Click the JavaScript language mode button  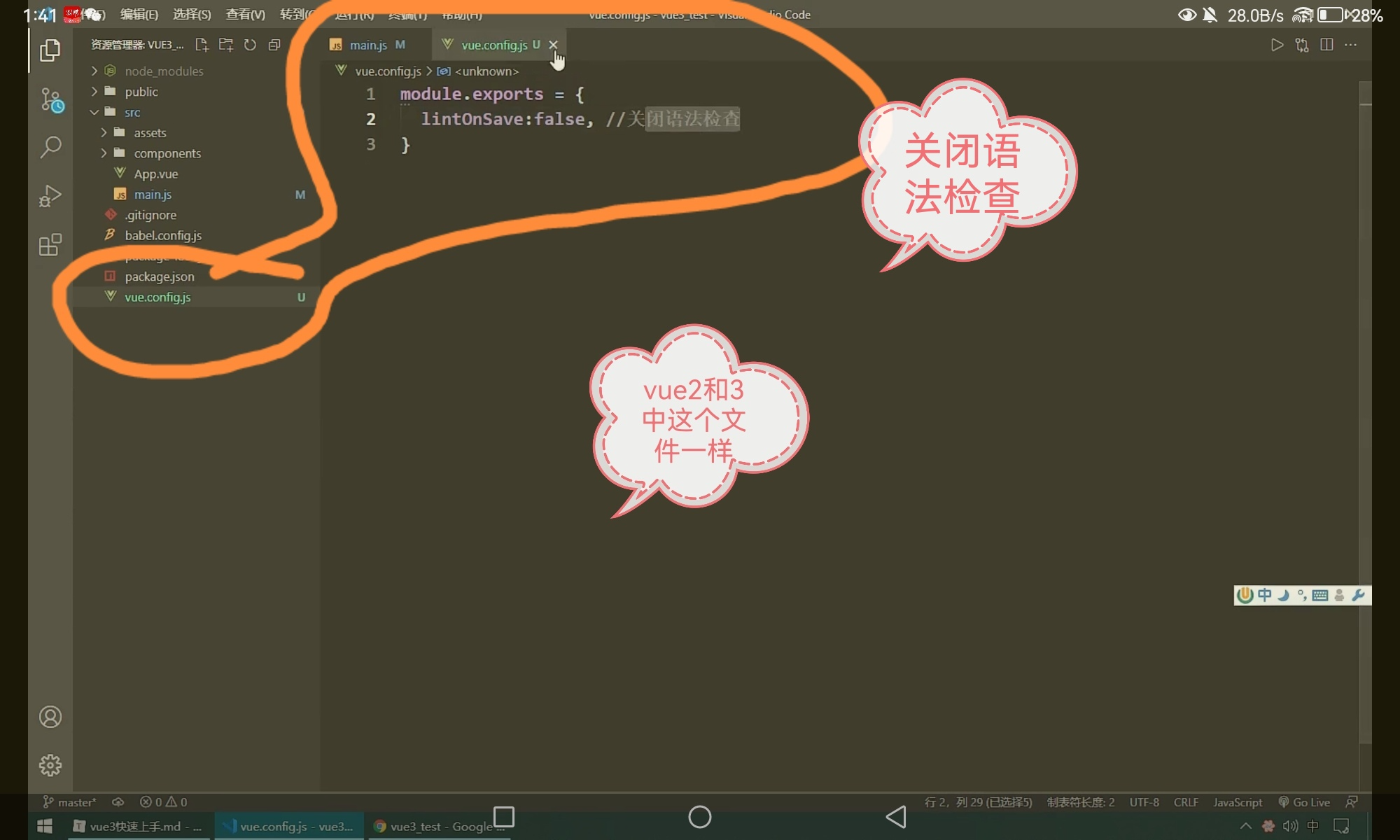(x=1237, y=802)
